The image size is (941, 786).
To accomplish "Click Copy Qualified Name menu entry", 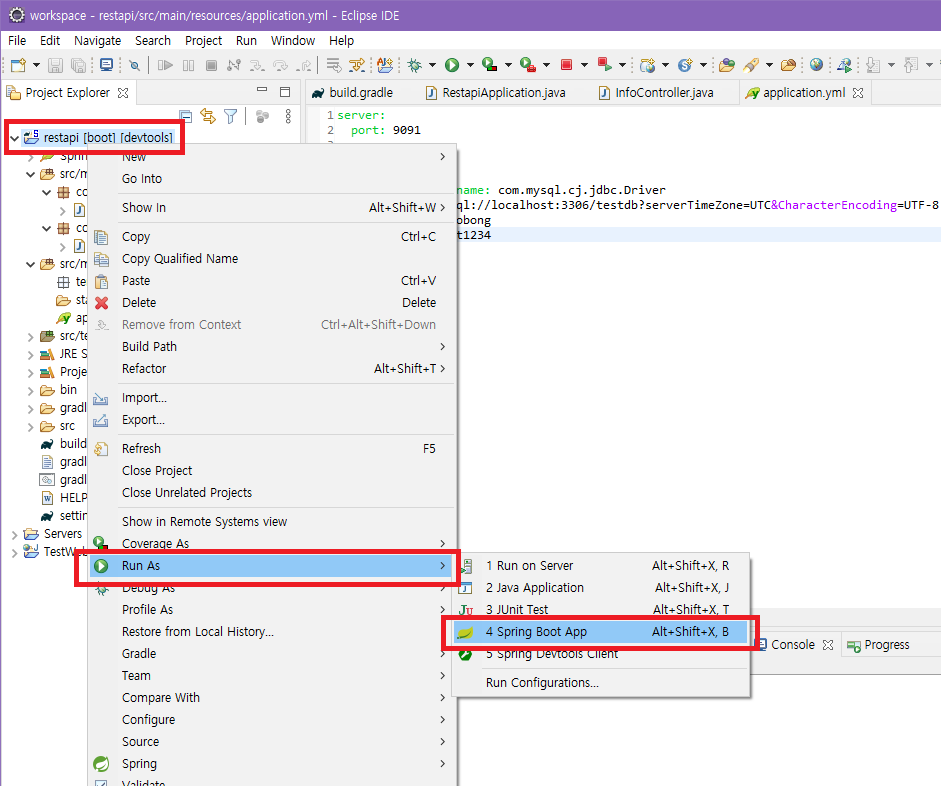I will [x=272, y=259].
